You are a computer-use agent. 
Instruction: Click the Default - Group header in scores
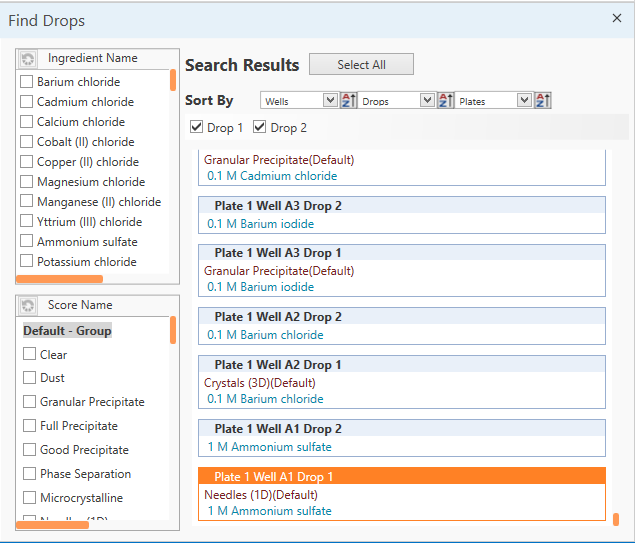point(68,331)
